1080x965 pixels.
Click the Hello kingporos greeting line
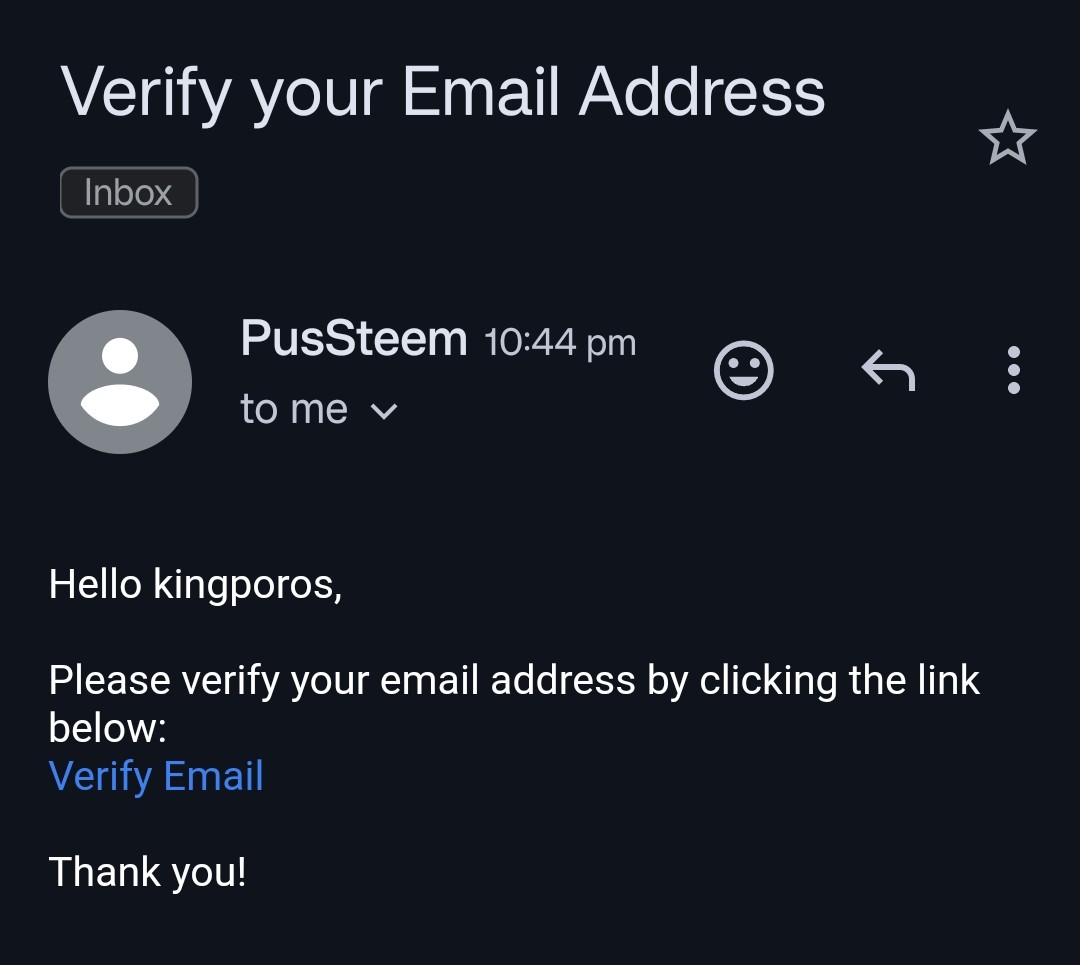coord(196,585)
